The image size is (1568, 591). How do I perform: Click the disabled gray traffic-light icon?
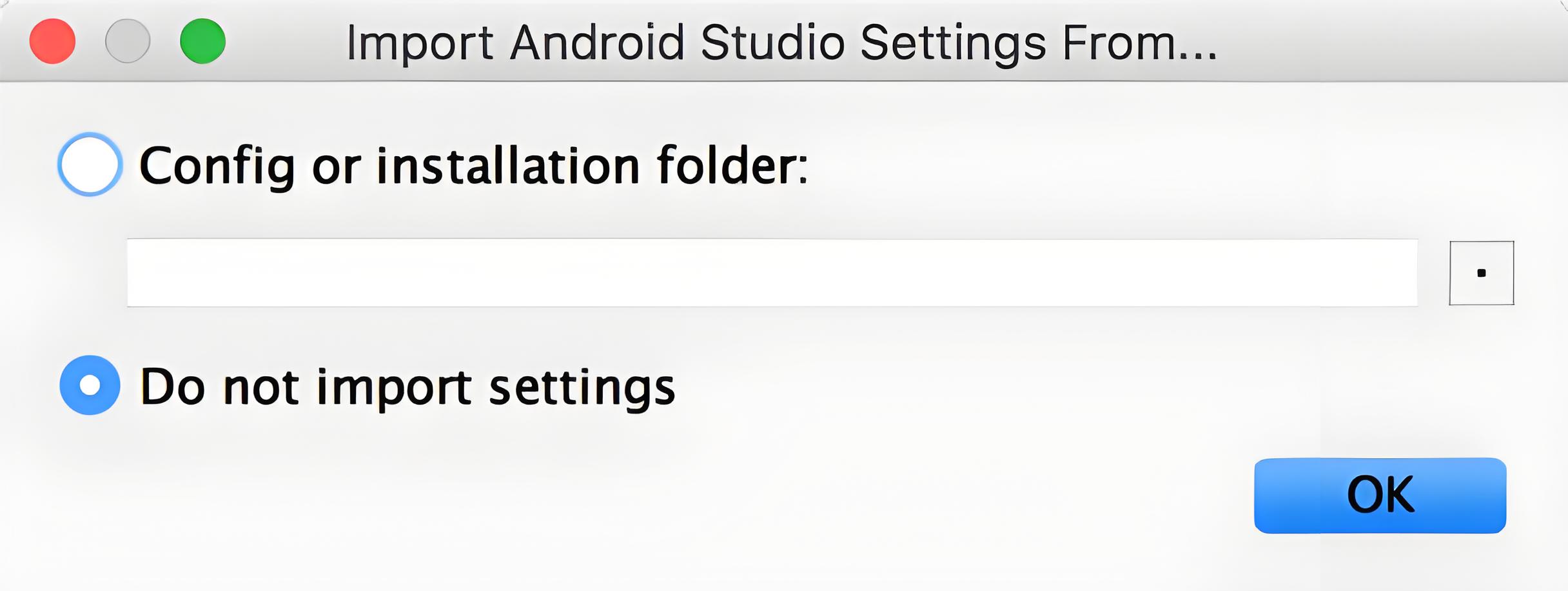[128, 41]
